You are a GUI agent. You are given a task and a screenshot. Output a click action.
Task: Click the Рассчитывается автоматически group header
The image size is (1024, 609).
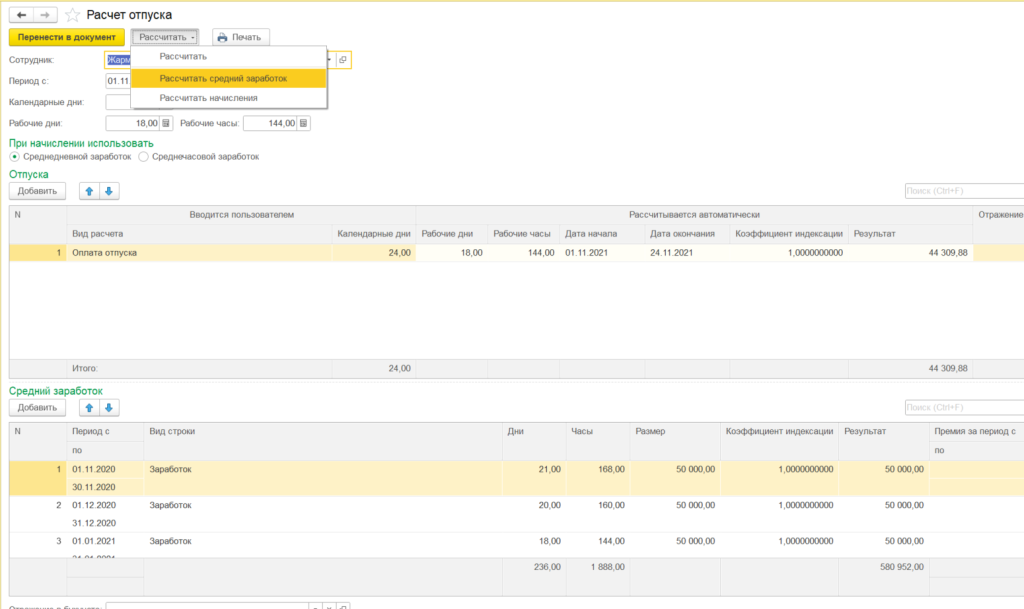coord(694,215)
